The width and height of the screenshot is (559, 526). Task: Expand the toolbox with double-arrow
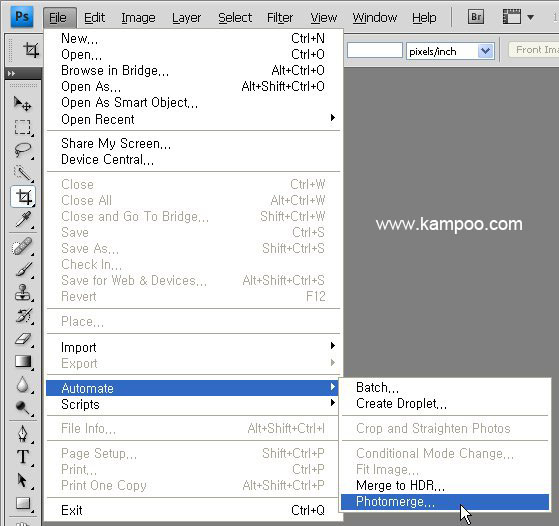(11, 73)
